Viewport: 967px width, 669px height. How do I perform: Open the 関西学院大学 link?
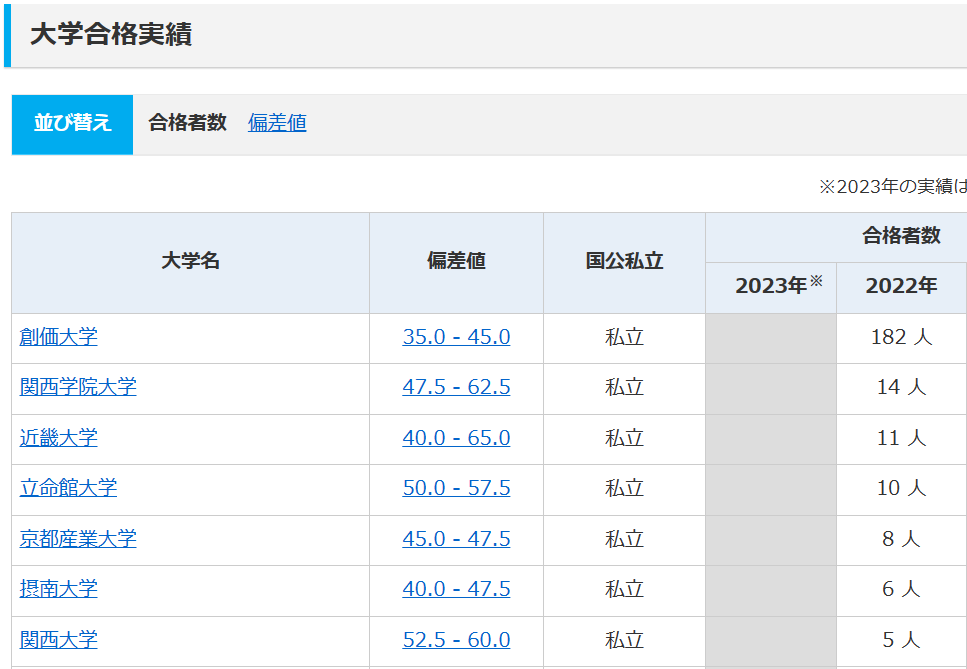point(78,387)
